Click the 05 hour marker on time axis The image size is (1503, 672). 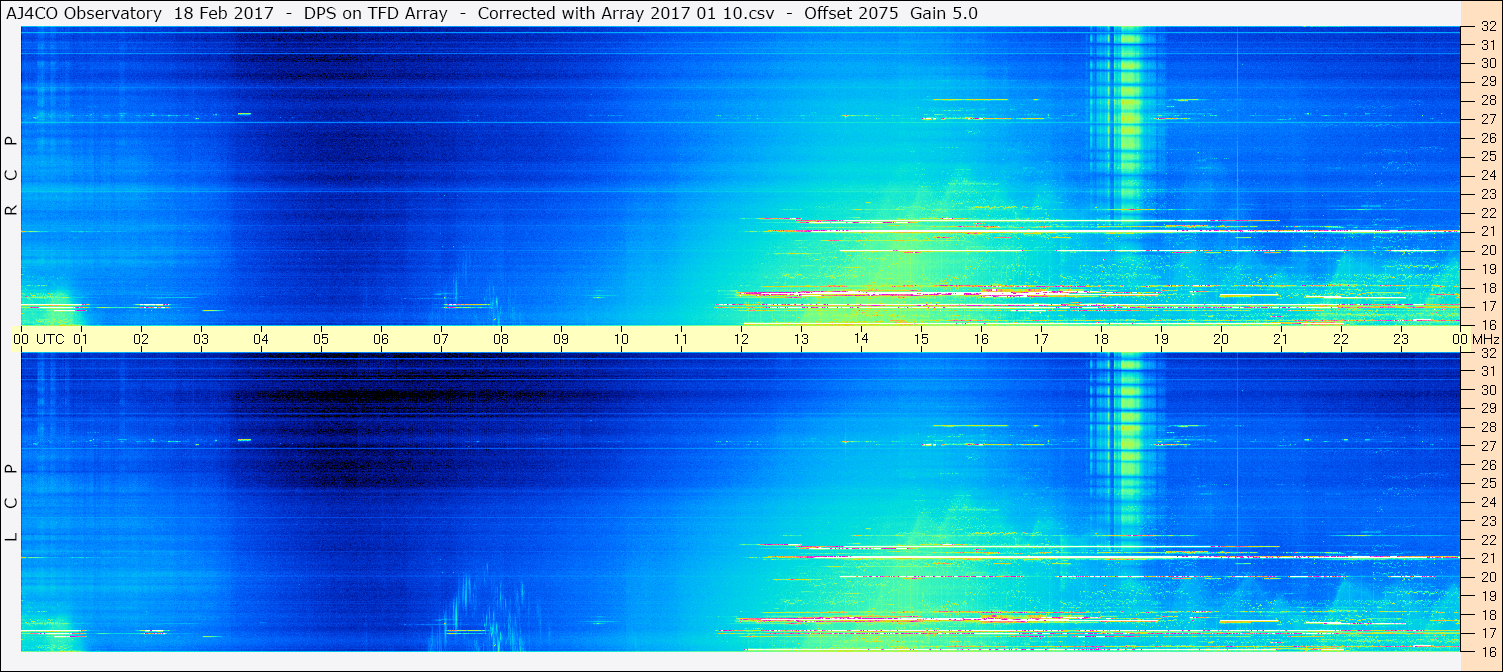point(321,339)
